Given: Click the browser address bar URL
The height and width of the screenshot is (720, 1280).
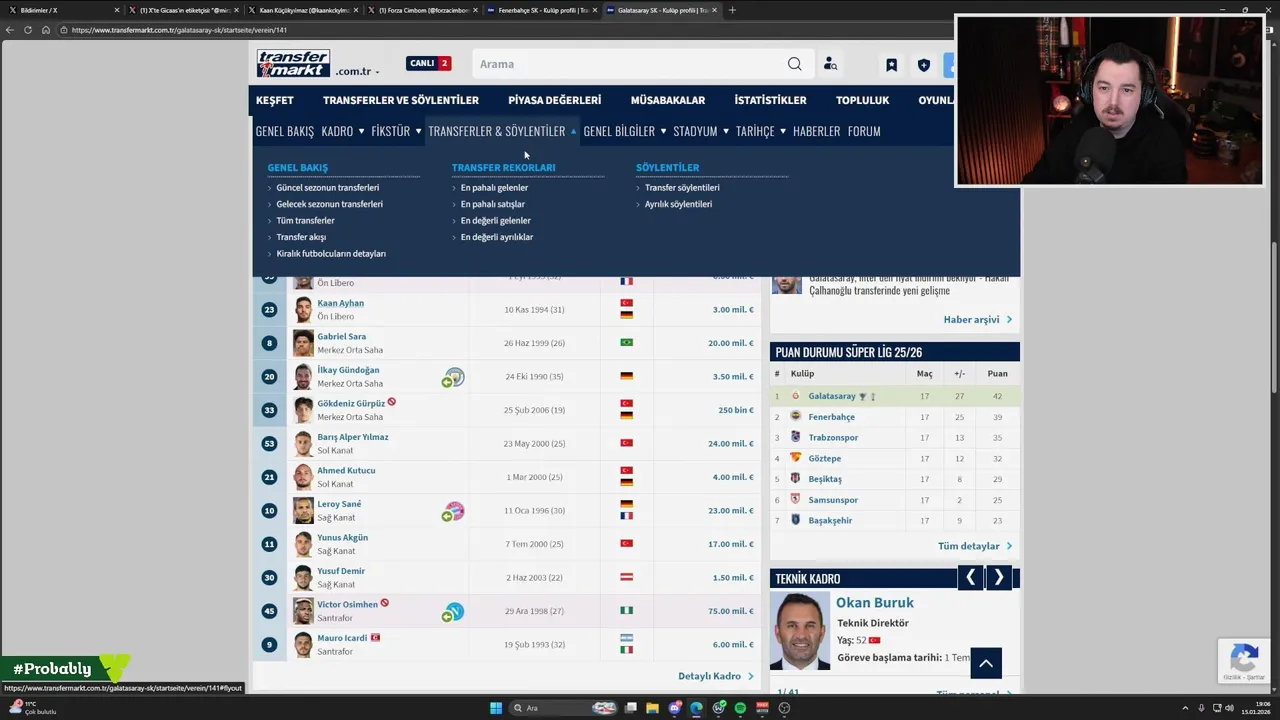Looking at the screenshot, I should (179, 30).
